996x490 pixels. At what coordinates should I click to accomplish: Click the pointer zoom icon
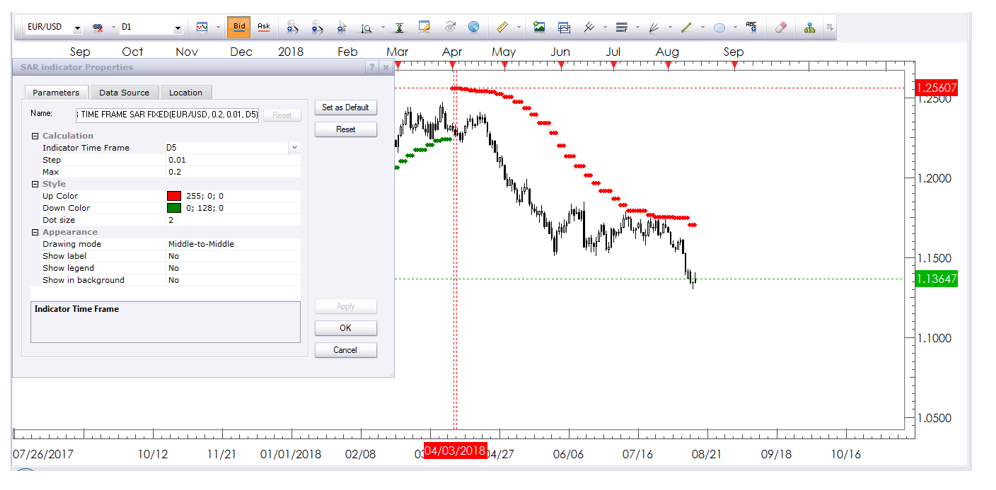(x=341, y=27)
